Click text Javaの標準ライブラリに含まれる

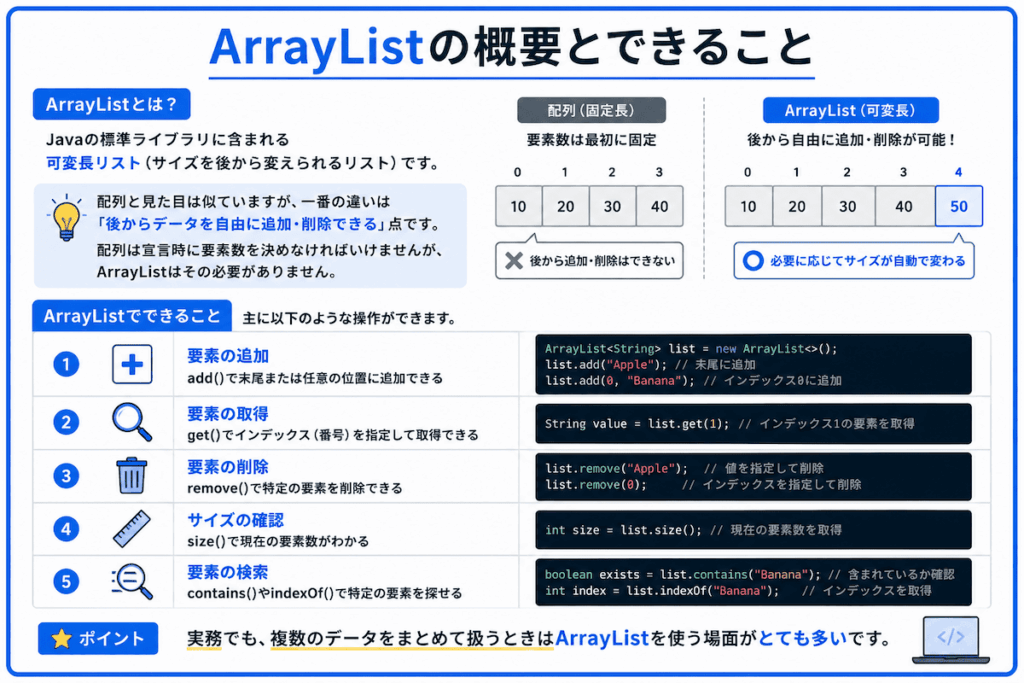point(167,139)
